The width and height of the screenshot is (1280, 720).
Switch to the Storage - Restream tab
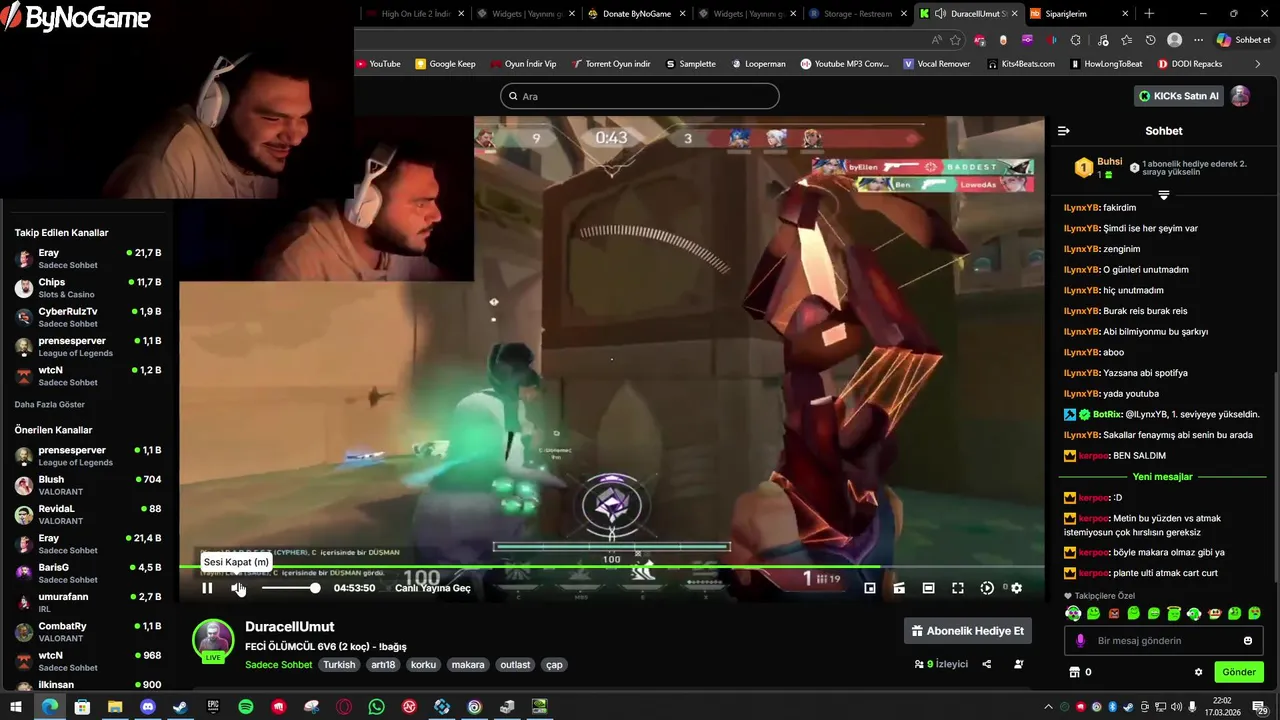tap(857, 14)
